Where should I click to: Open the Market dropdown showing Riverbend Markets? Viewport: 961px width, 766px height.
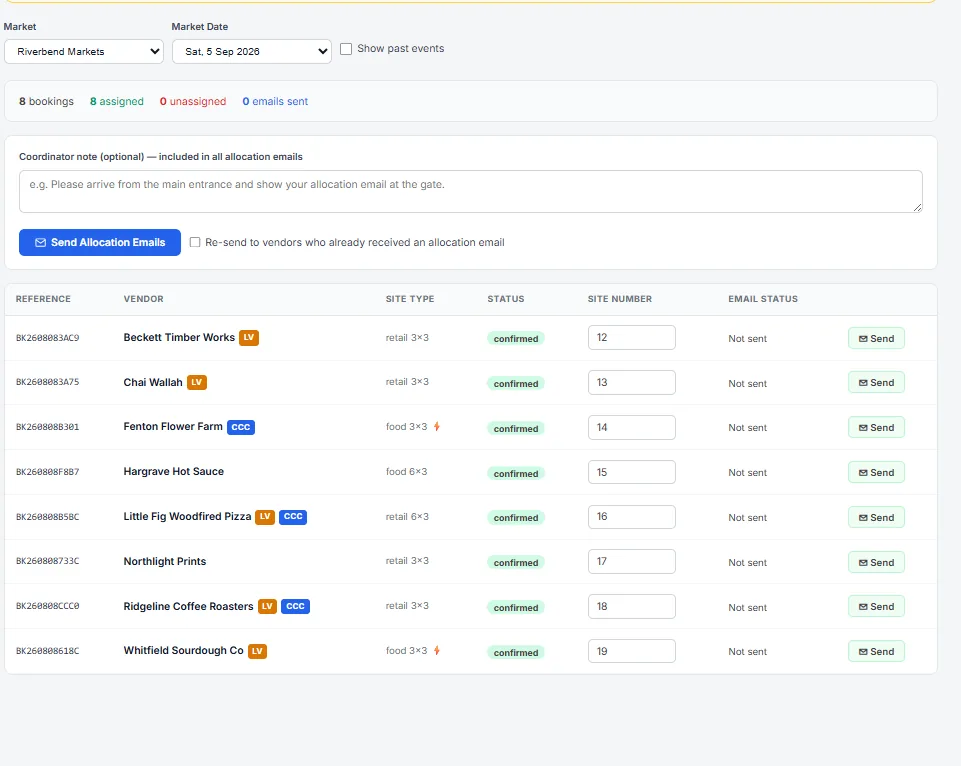tap(84, 51)
